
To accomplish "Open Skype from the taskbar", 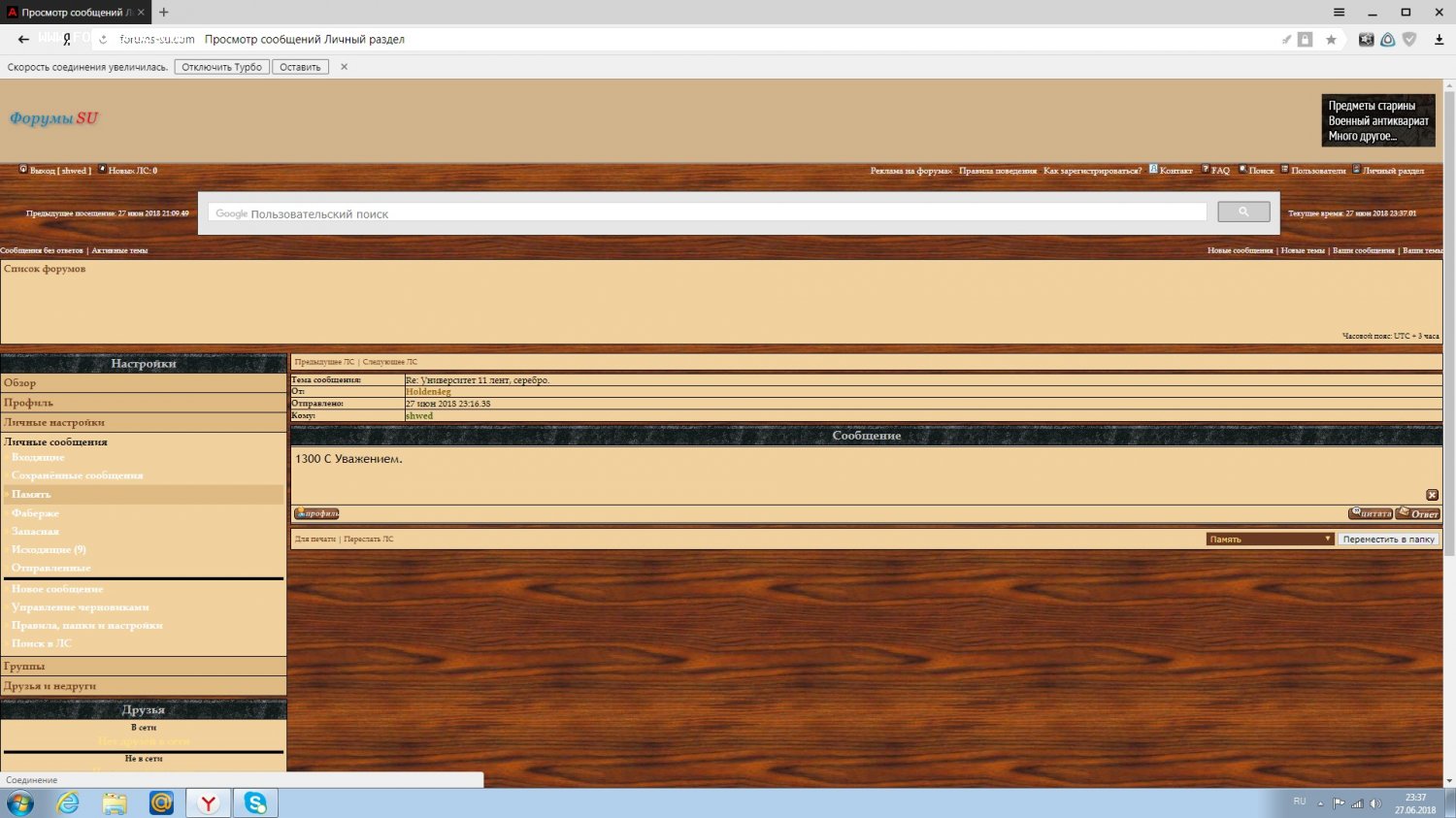I will [255, 802].
